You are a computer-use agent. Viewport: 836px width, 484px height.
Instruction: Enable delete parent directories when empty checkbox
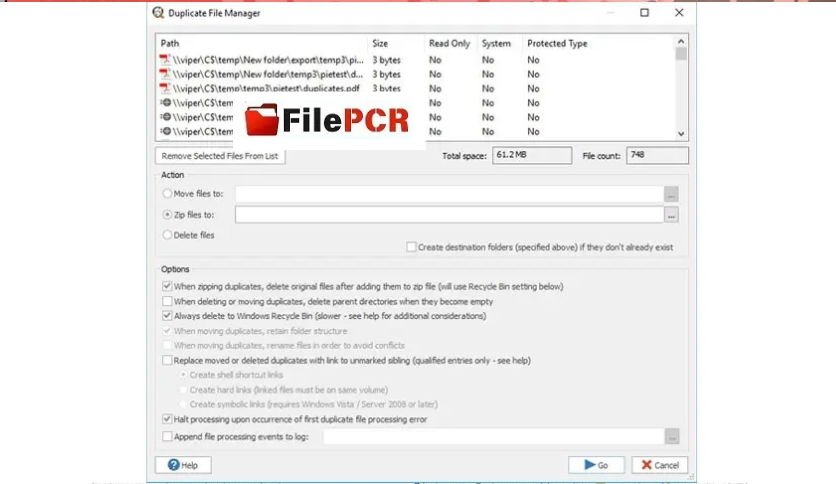tap(167, 301)
